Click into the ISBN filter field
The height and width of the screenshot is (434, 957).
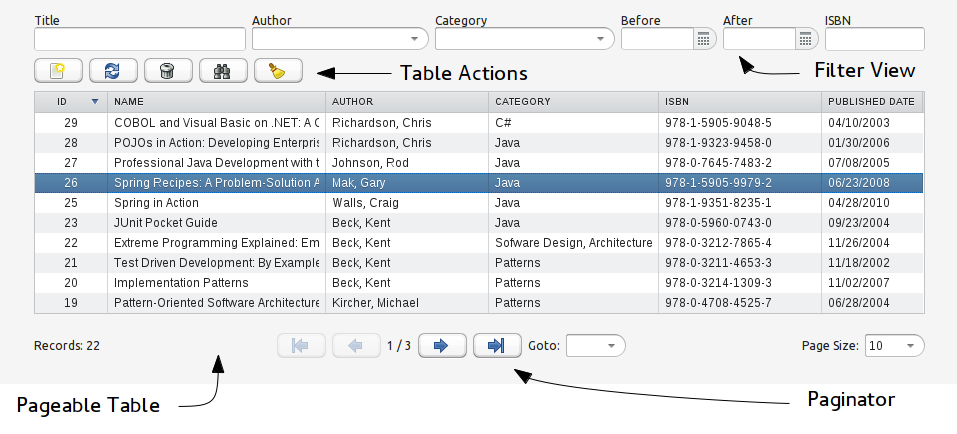click(x=875, y=39)
